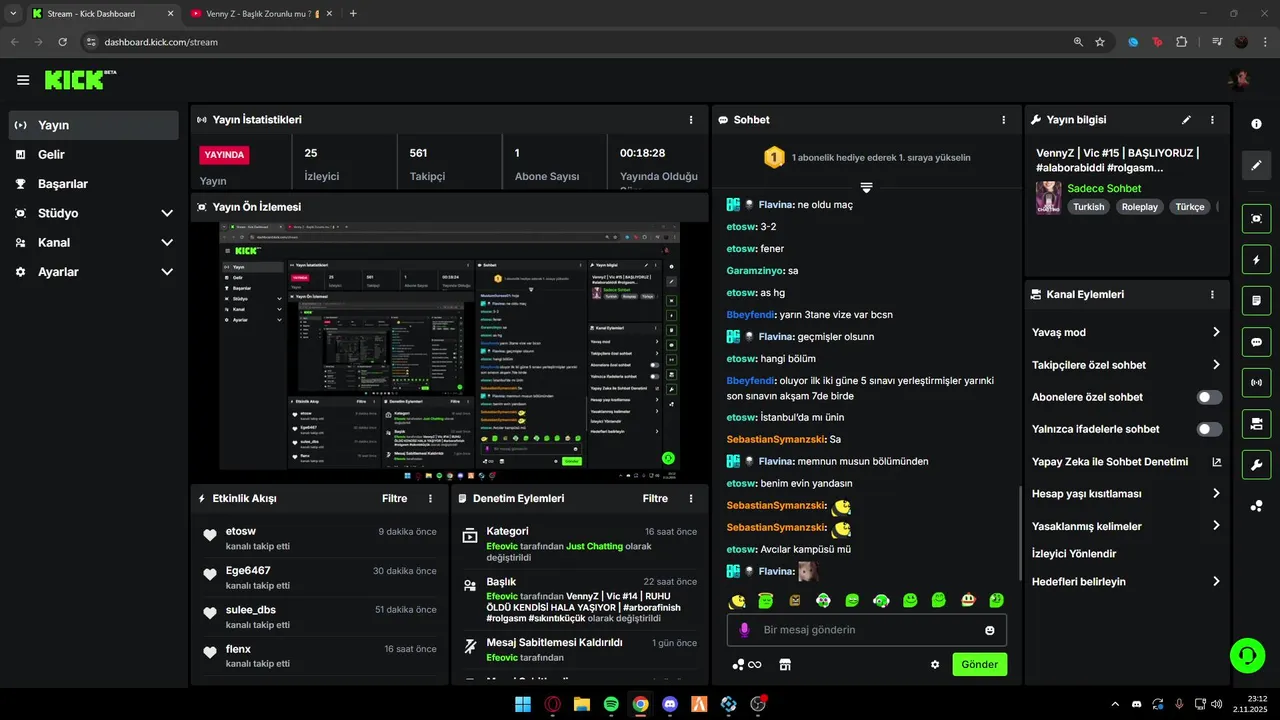Click the message input field

coord(866,630)
